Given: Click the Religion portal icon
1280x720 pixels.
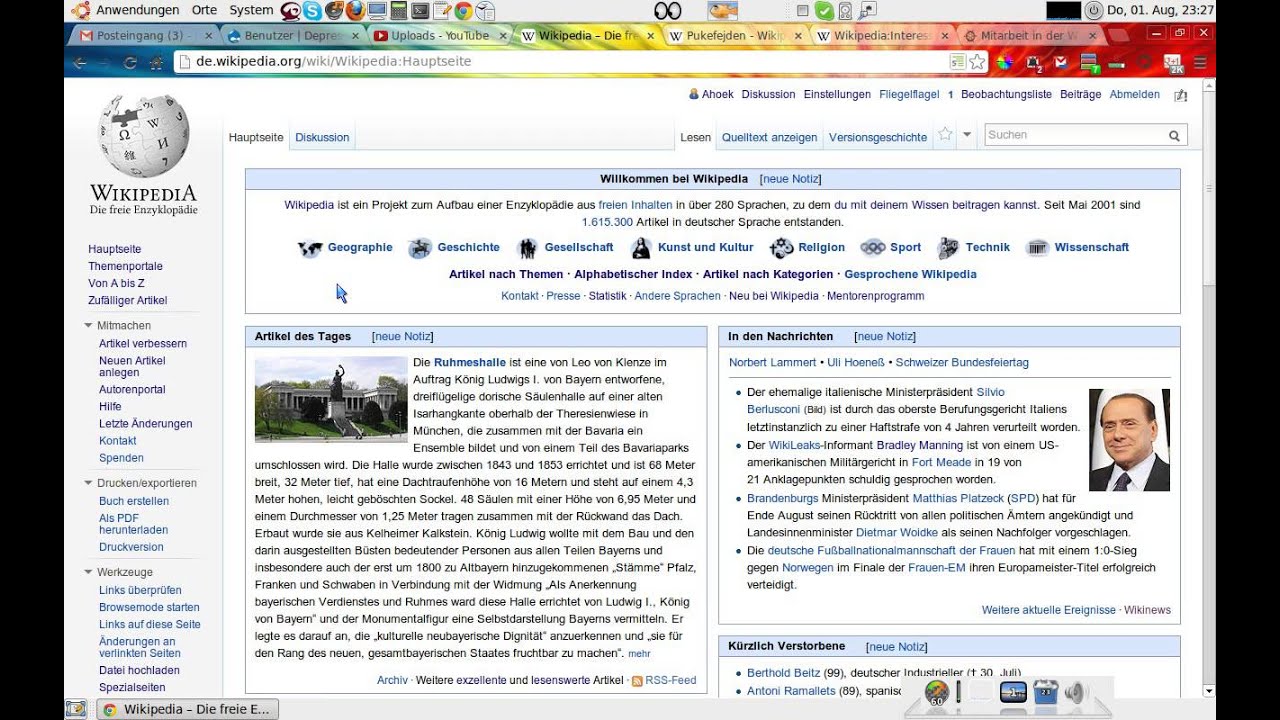Looking at the screenshot, I should pos(781,248).
